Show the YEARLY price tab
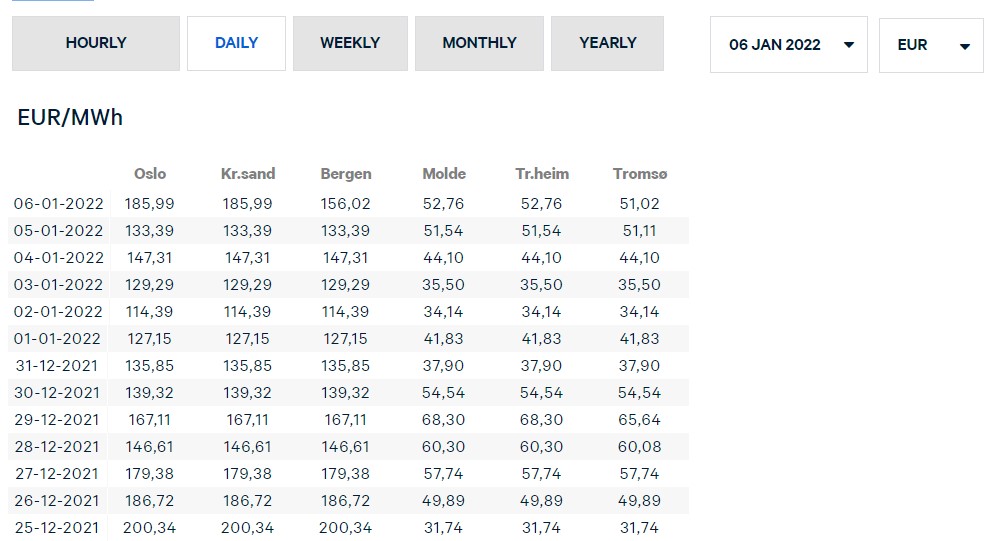 [607, 43]
